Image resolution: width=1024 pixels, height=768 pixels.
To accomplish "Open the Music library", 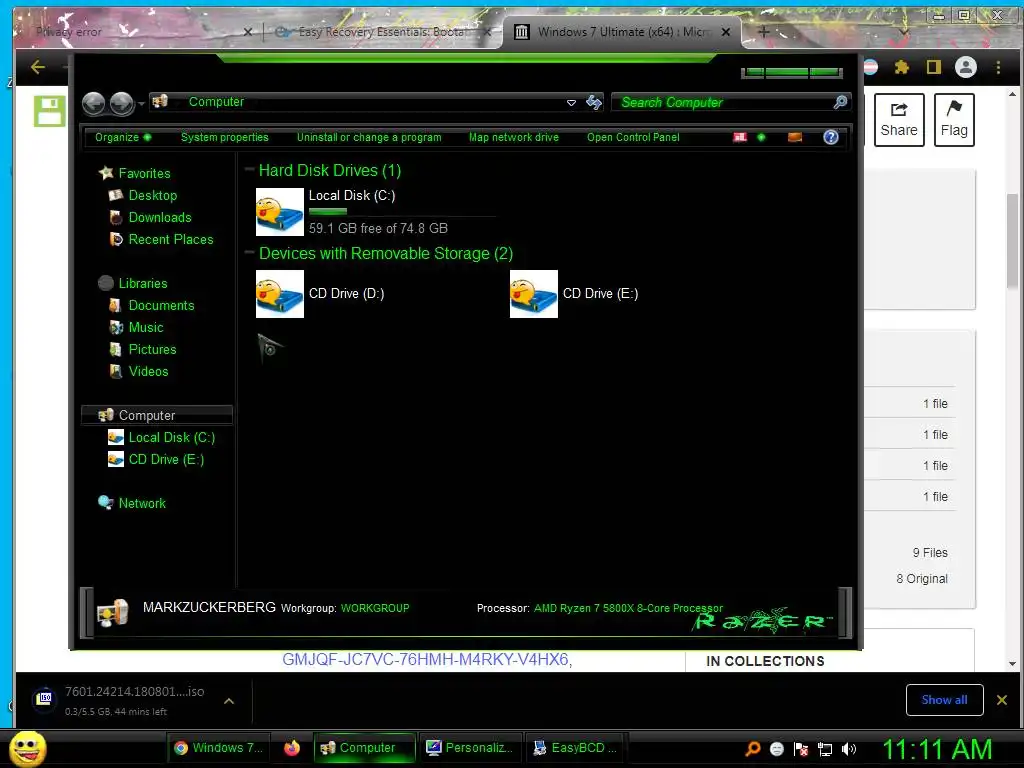I will click(x=145, y=328).
